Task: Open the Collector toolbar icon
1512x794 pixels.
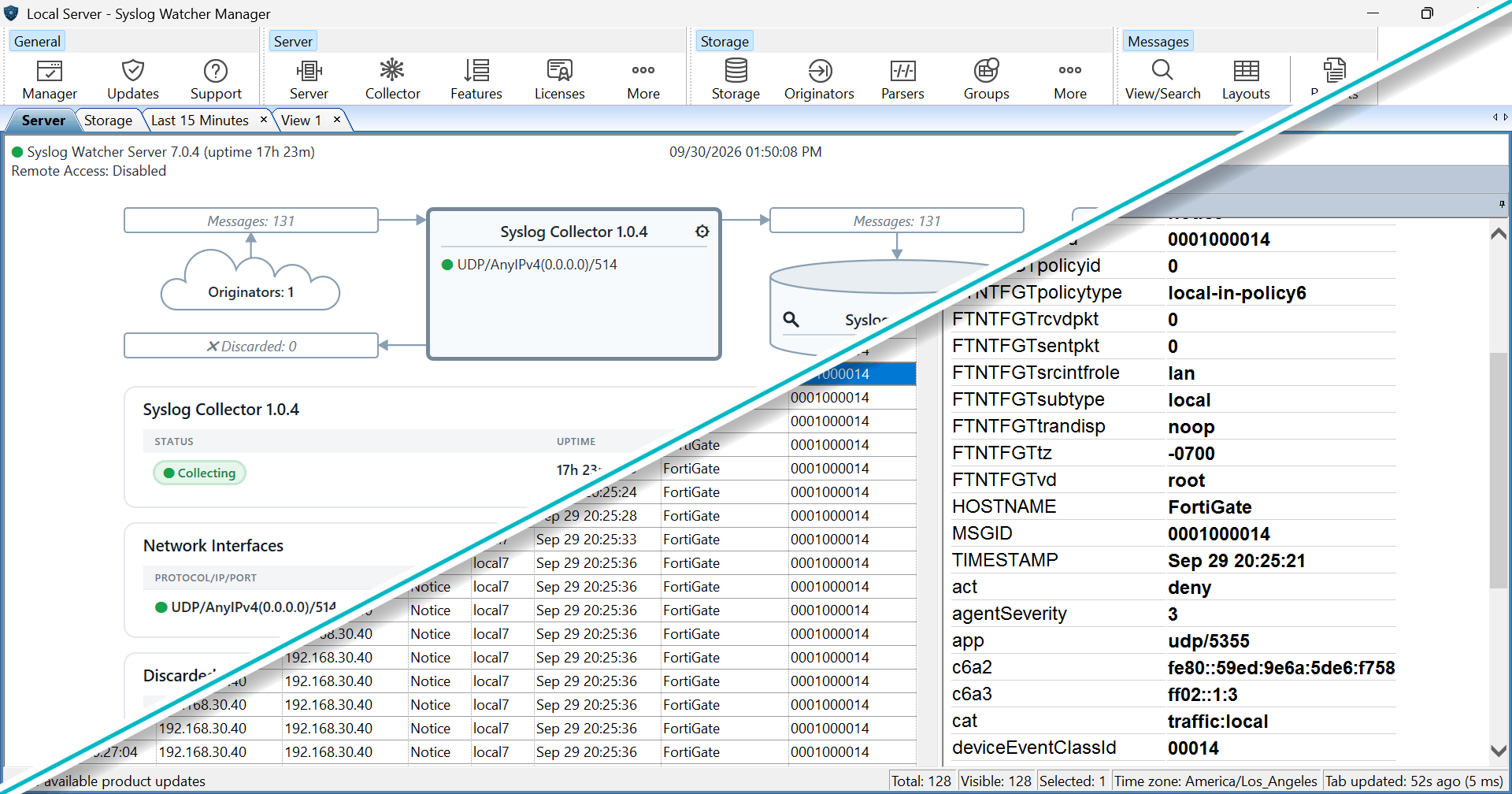Action: (392, 80)
